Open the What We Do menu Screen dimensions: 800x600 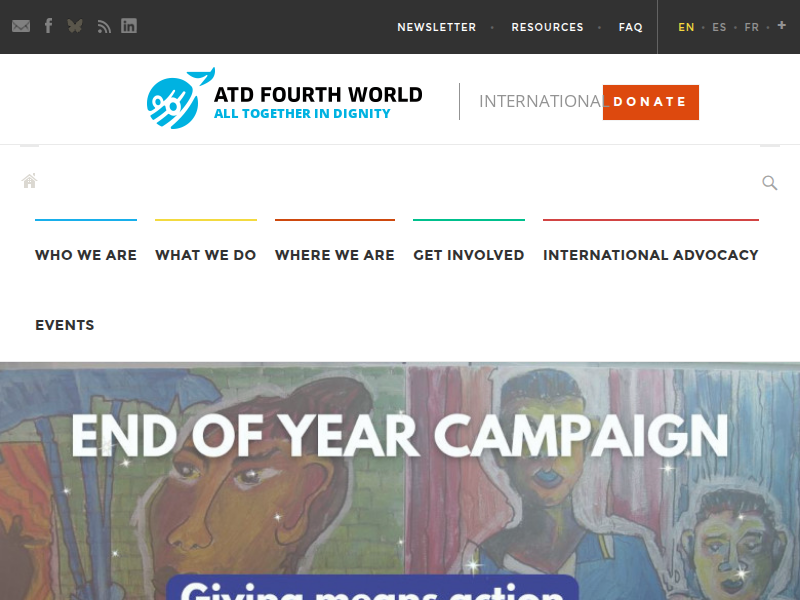(x=206, y=255)
